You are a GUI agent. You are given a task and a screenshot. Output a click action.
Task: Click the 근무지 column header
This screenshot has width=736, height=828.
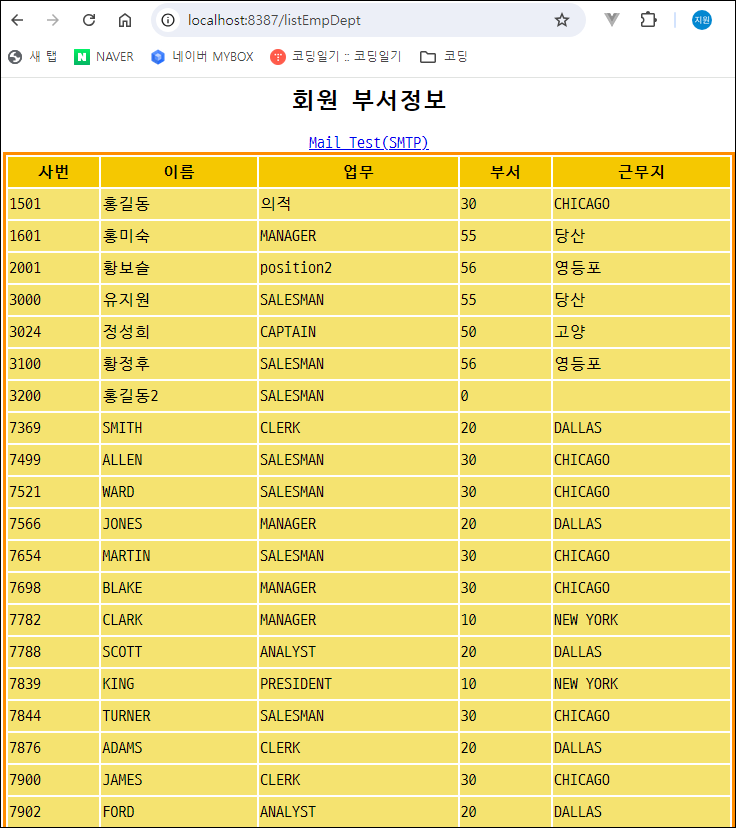tap(641, 172)
